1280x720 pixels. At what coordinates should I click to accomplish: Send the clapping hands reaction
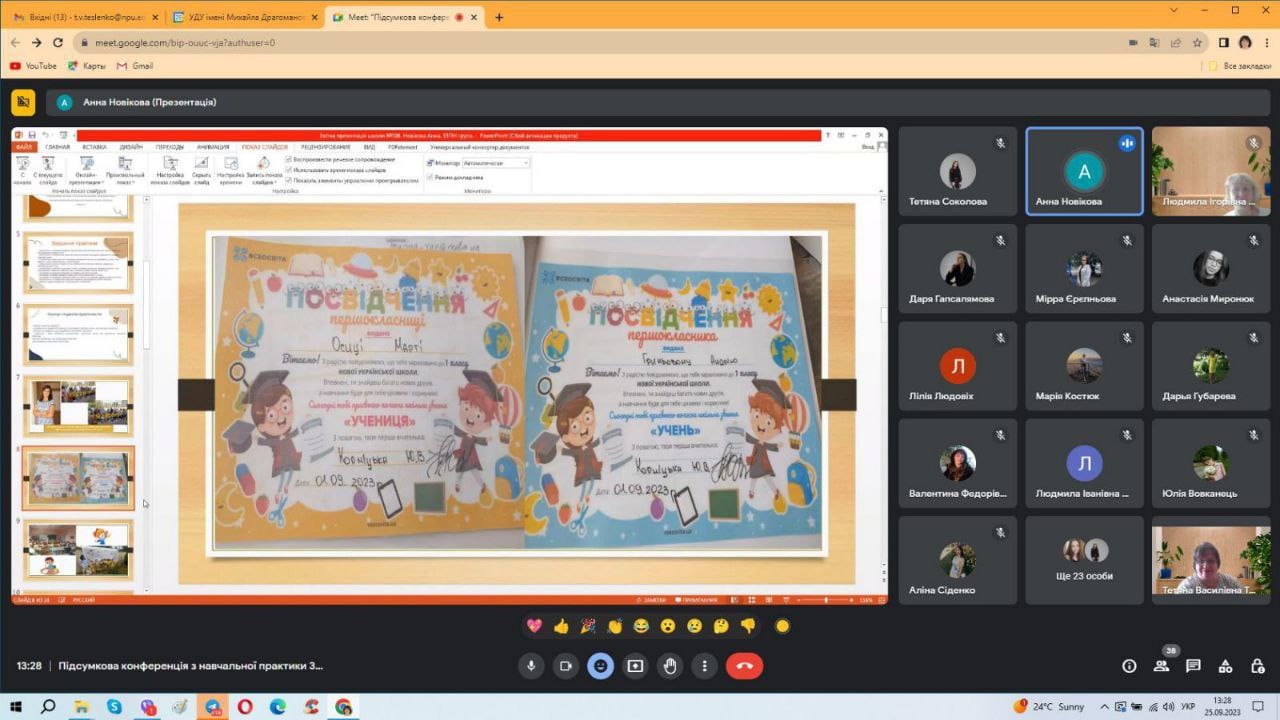(614, 626)
